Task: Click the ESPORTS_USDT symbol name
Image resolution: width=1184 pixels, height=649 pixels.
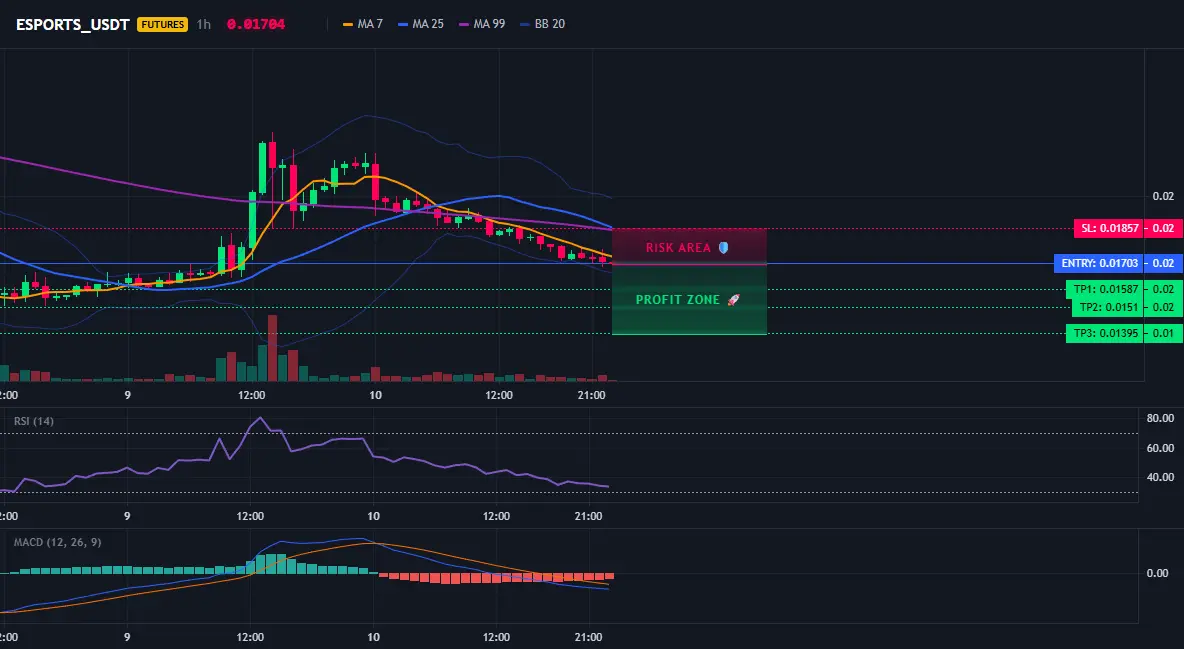Action: point(72,24)
